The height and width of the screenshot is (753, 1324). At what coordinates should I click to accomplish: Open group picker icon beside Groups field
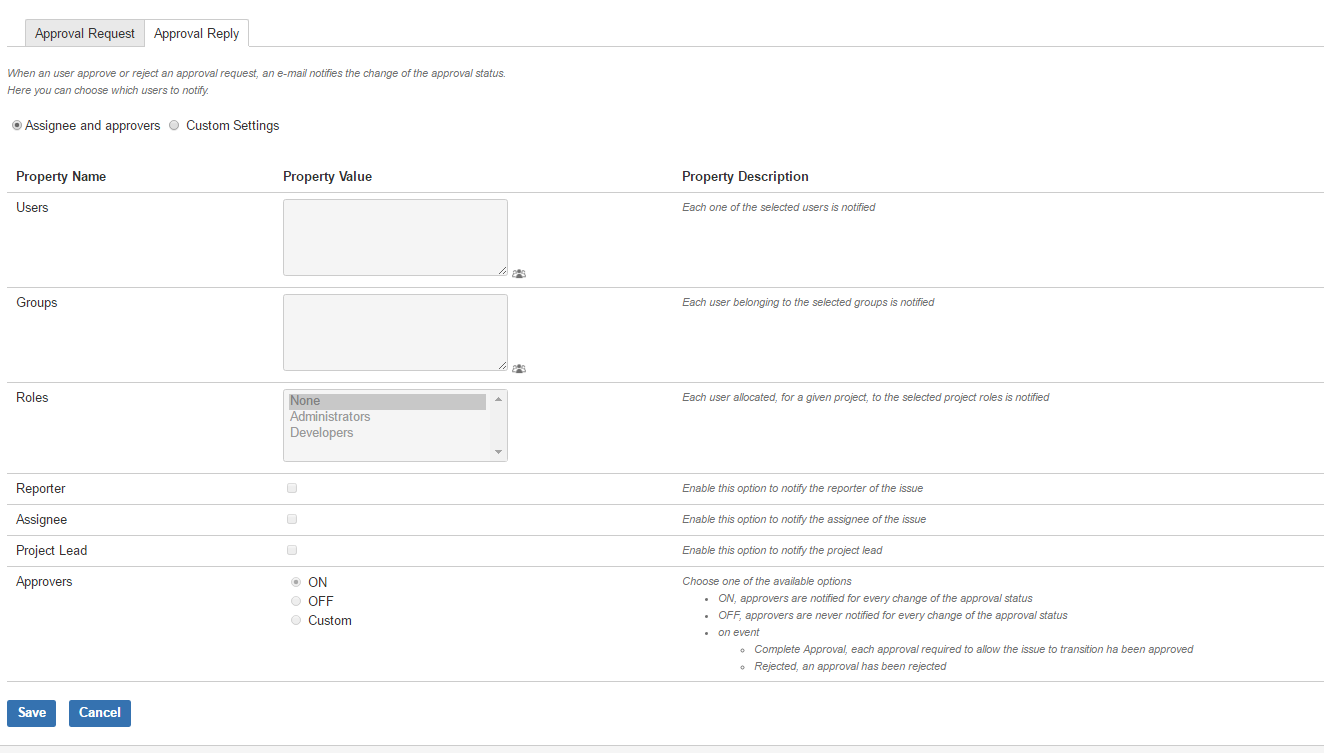tap(519, 368)
